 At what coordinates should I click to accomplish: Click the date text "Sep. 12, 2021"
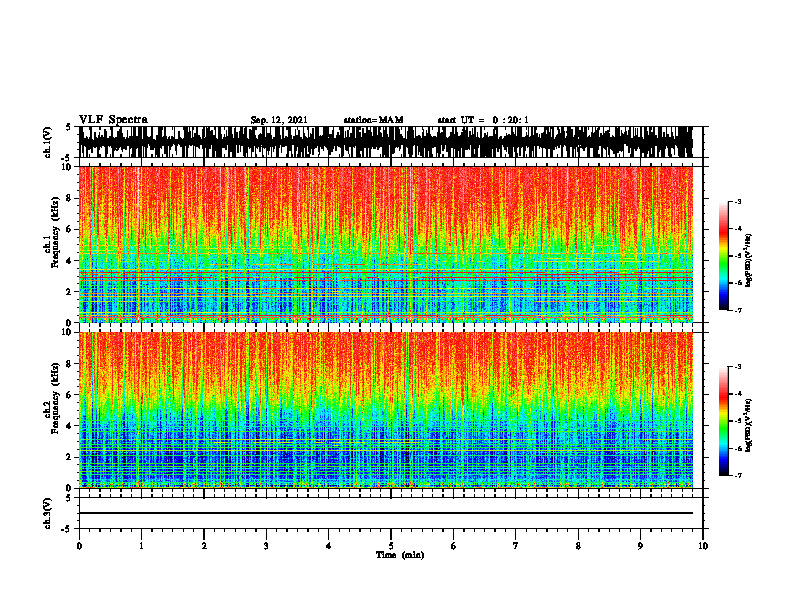279,120
